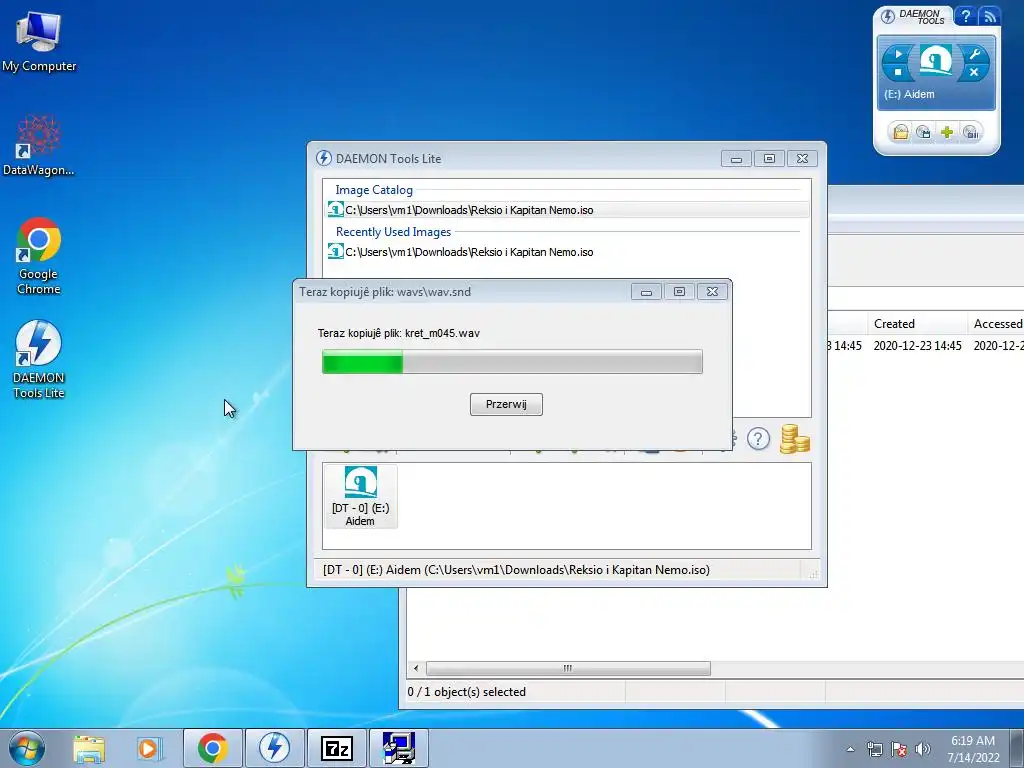Click the Accessed column header in background window

pos(996,324)
